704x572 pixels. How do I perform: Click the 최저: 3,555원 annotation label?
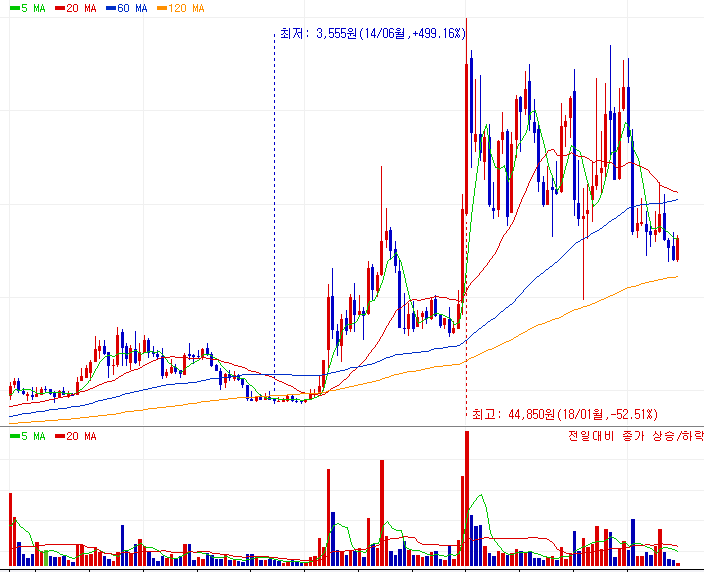[373, 34]
